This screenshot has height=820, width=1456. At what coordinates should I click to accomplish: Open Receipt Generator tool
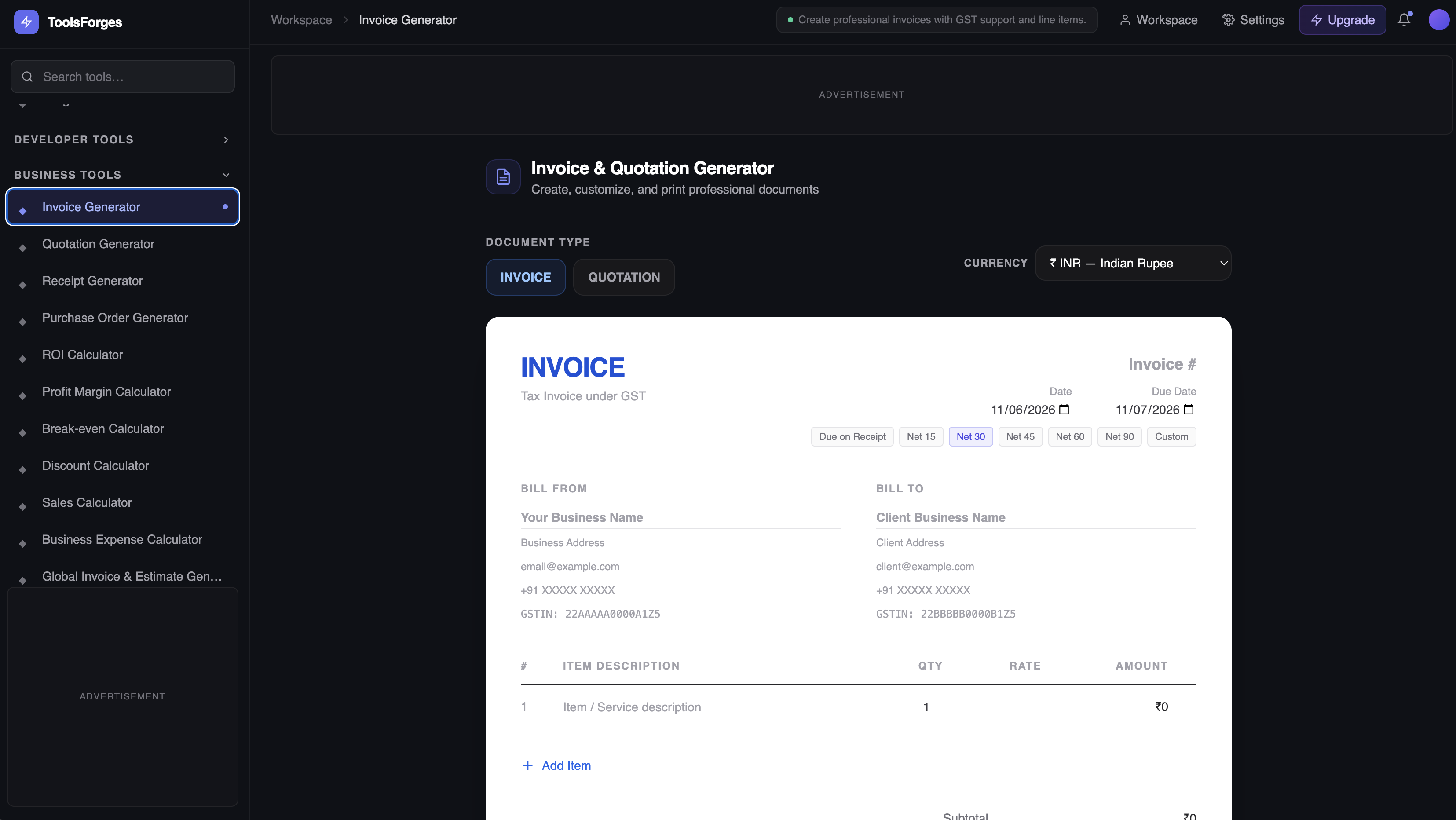[x=122, y=281]
